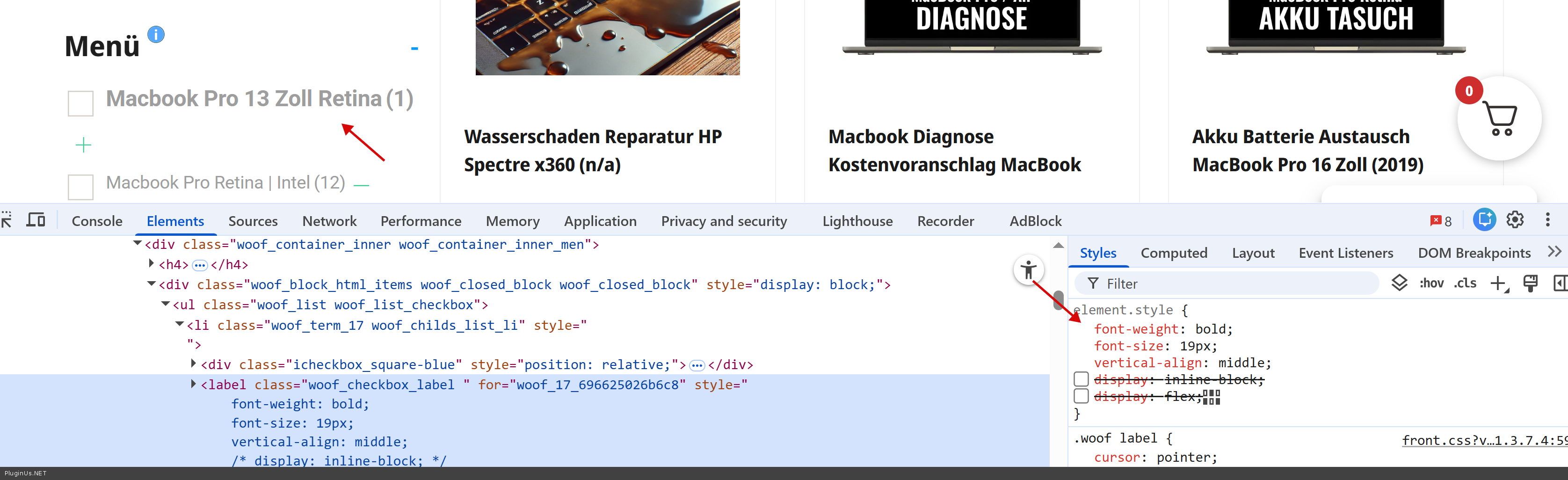The image size is (1568, 480).
Task: Expand the h4 node
Action: pyautogui.click(x=152, y=264)
